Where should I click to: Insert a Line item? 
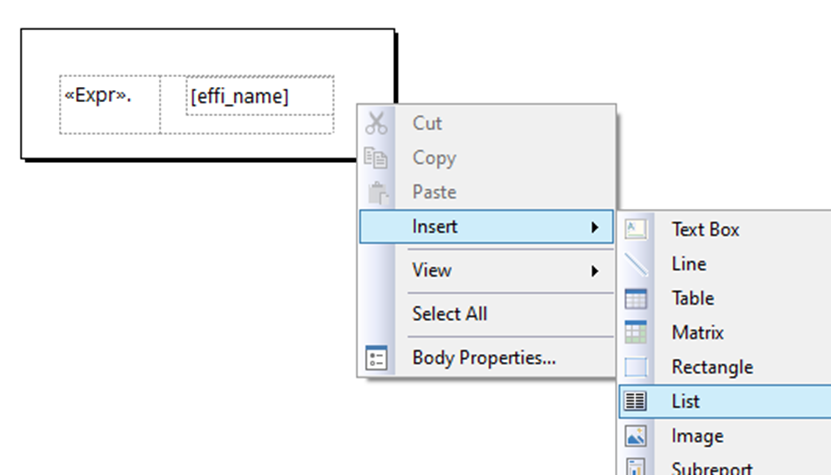[x=725, y=264]
